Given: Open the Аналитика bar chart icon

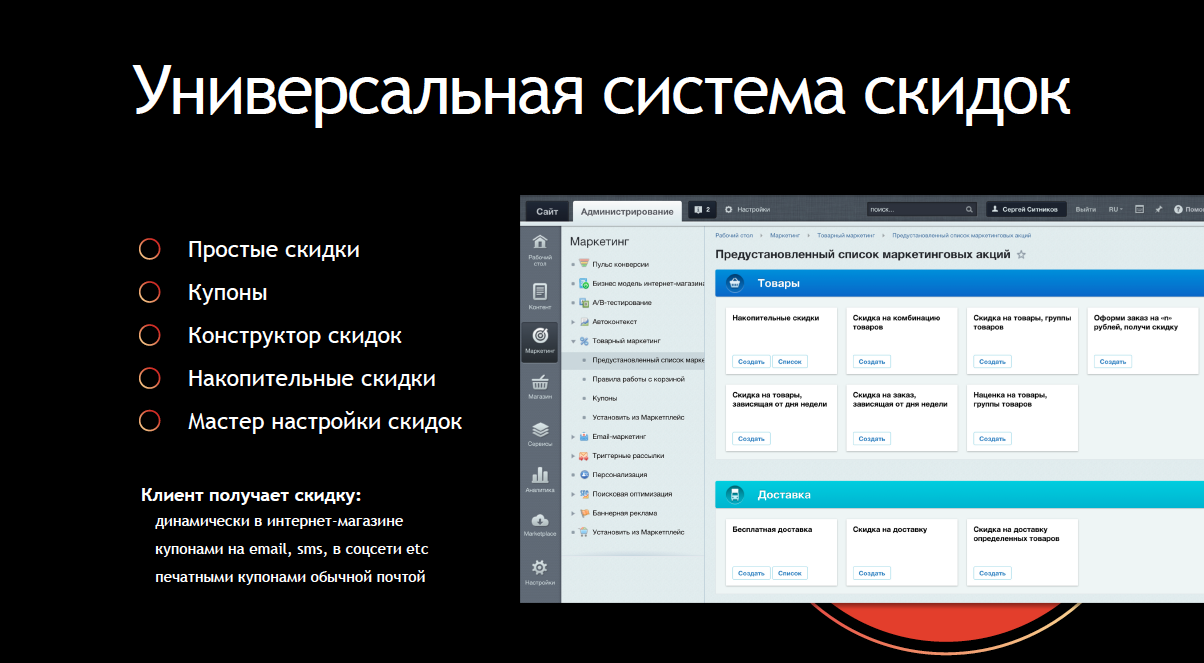Looking at the screenshot, I should click(540, 474).
